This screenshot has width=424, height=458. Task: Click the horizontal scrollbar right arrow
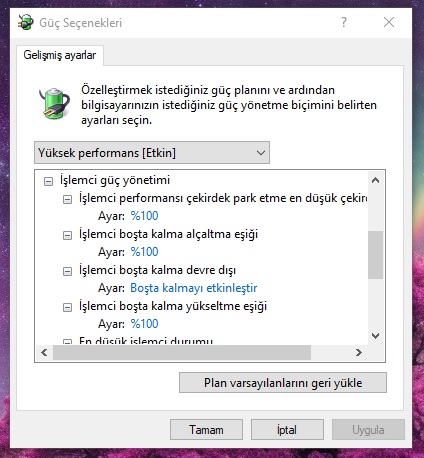(359, 352)
